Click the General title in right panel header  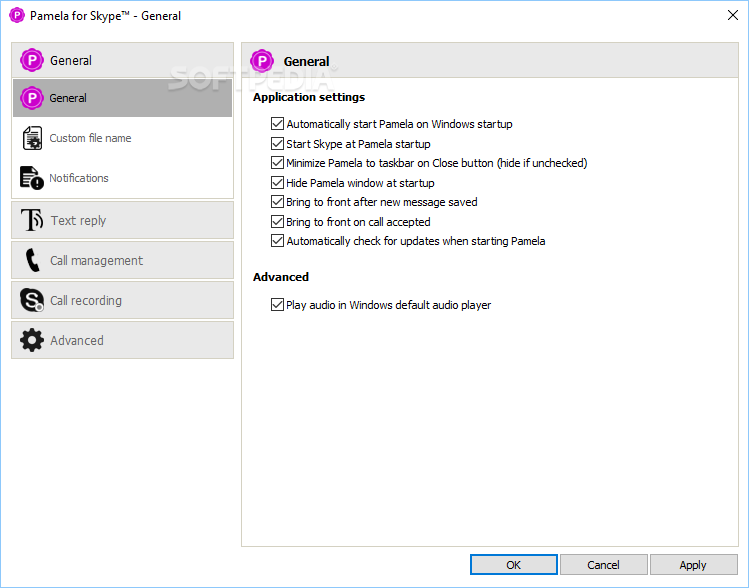306,61
